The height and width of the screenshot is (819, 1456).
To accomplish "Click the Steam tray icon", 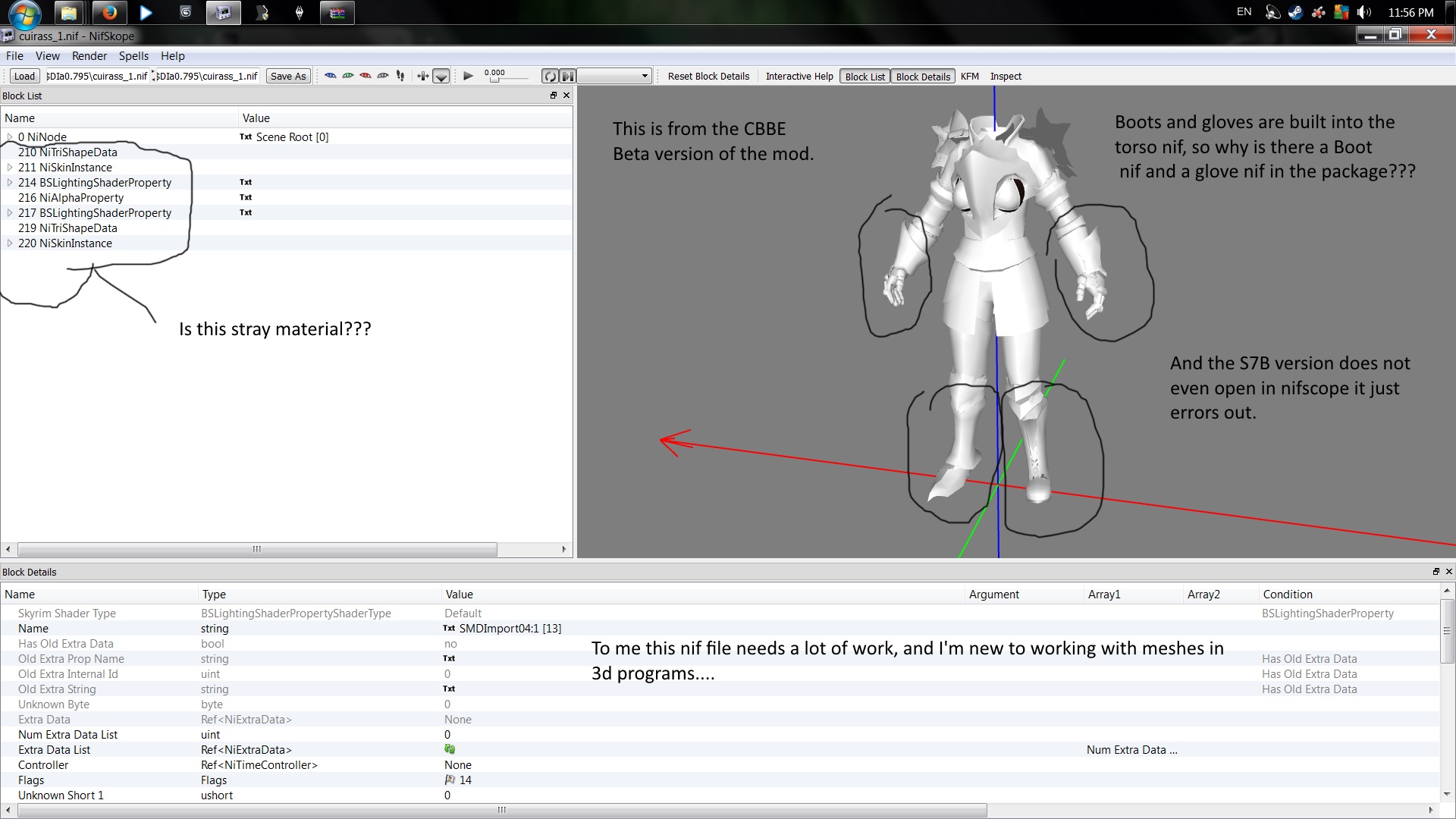I will (1295, 12).
